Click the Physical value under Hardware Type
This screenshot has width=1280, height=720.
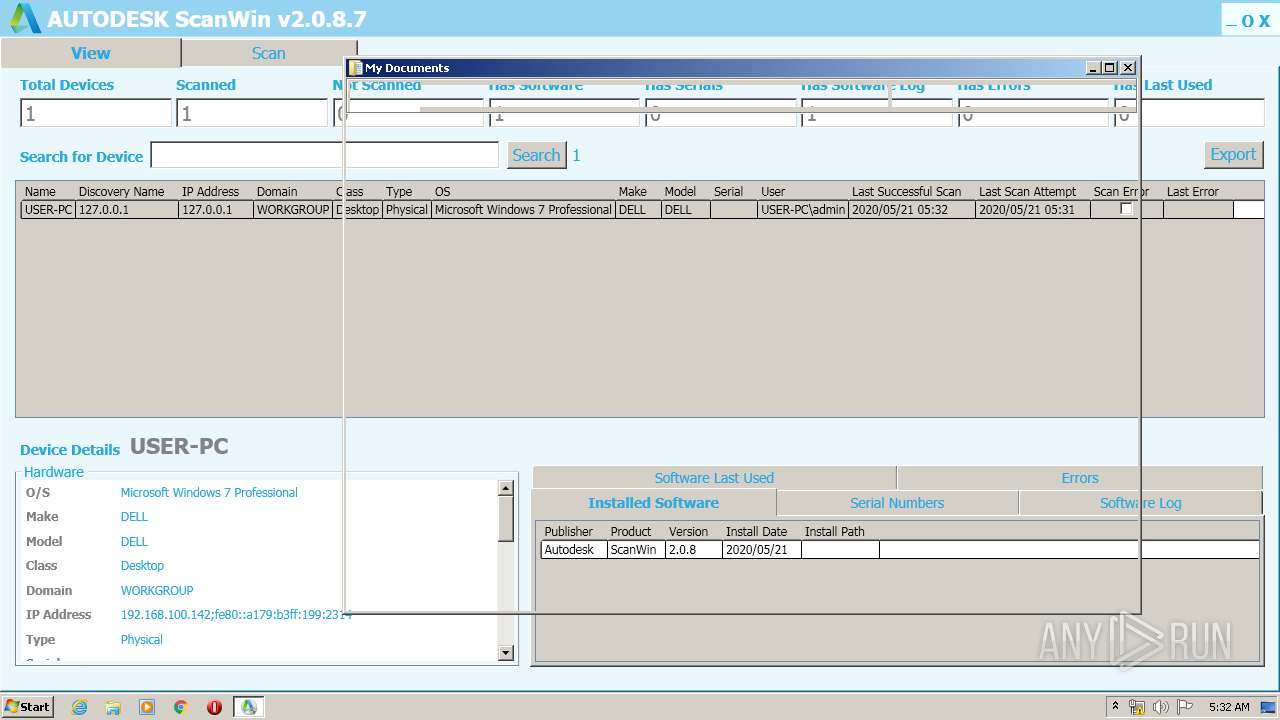[141, 640]
